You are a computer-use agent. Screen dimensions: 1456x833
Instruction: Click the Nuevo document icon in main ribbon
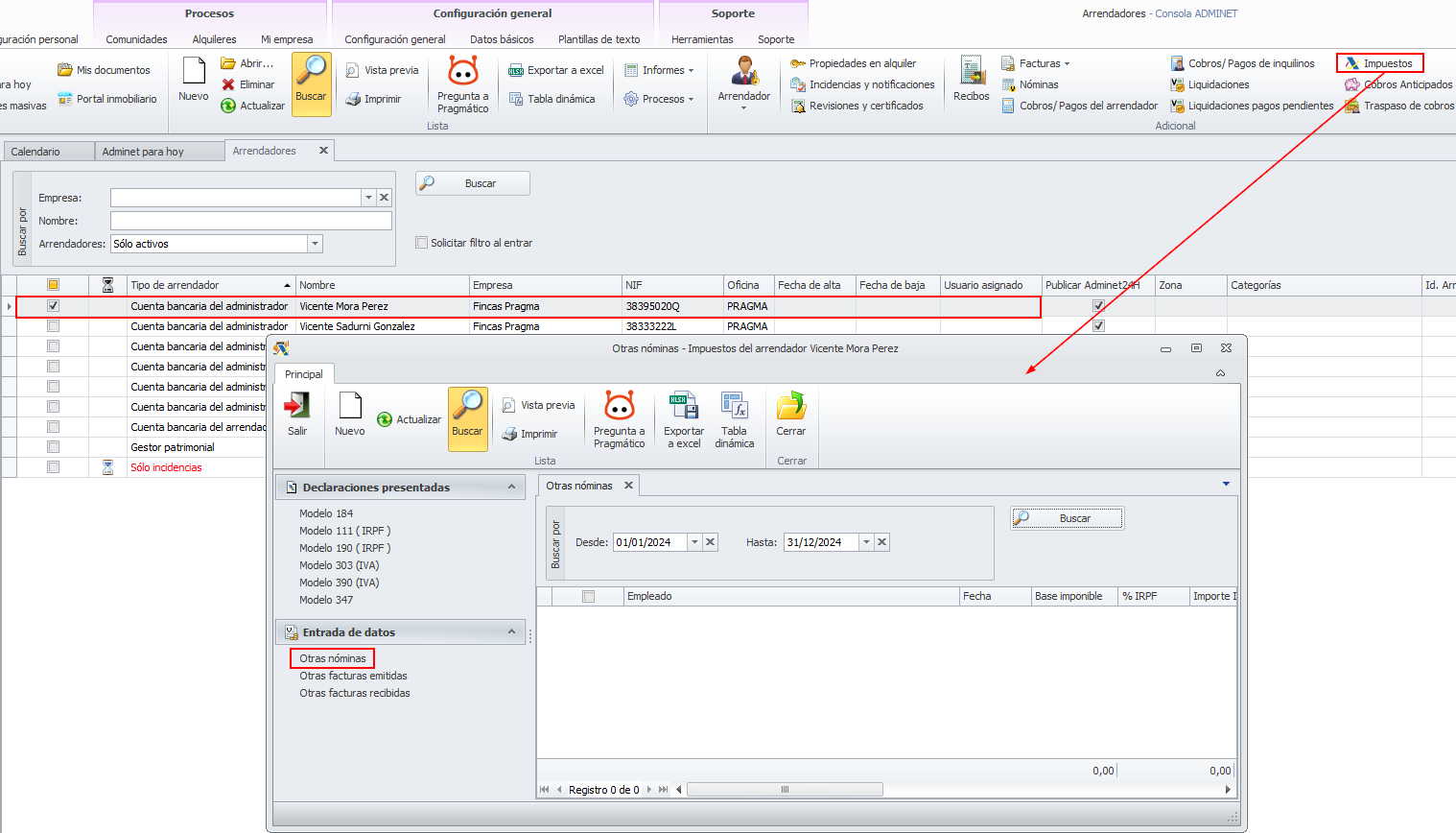[194, 72]
